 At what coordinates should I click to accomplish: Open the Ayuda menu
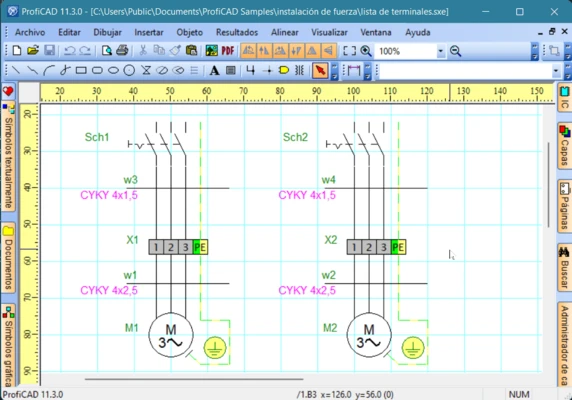(418, 32)
